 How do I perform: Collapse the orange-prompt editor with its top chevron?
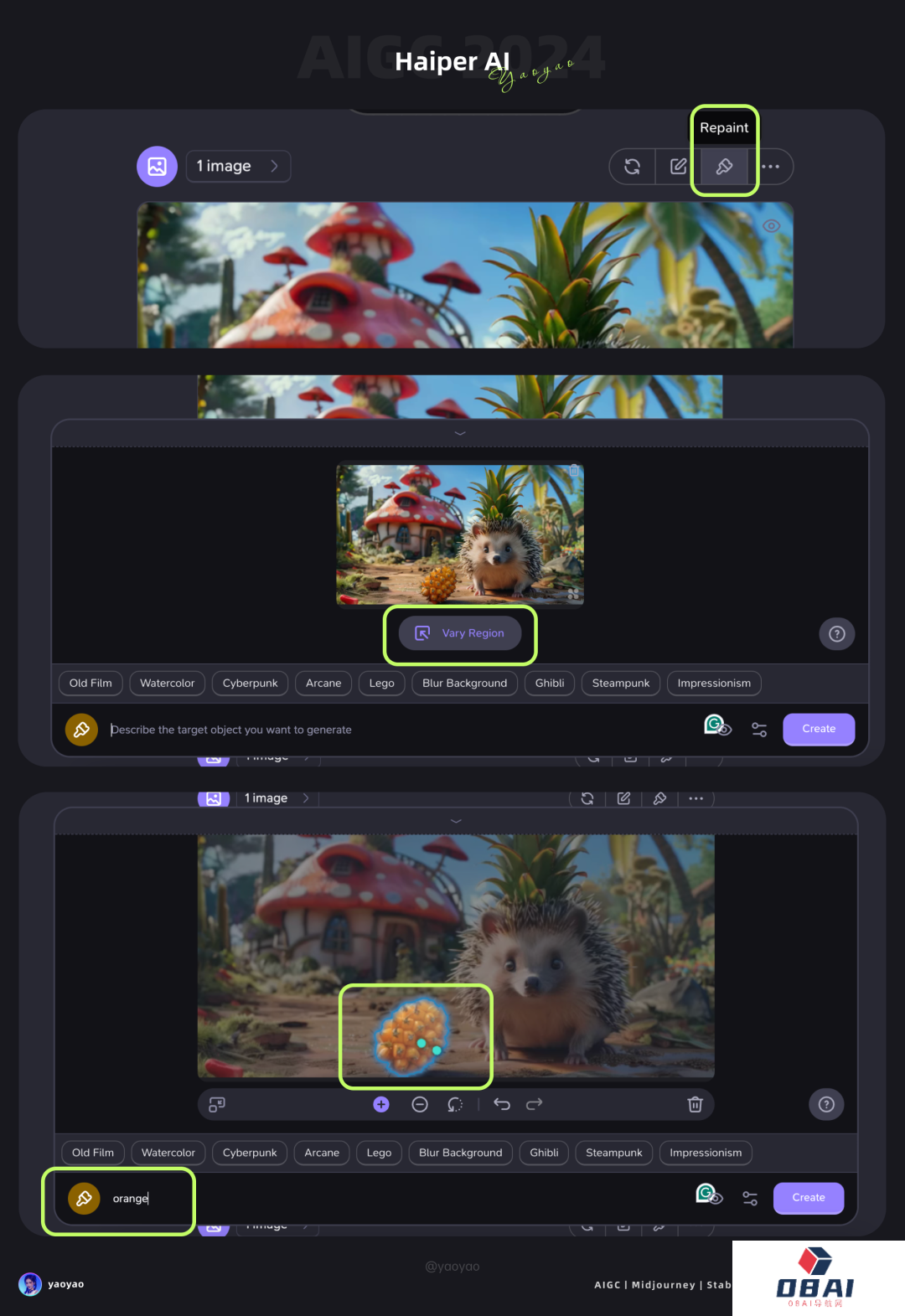click(x=456, y=821)
